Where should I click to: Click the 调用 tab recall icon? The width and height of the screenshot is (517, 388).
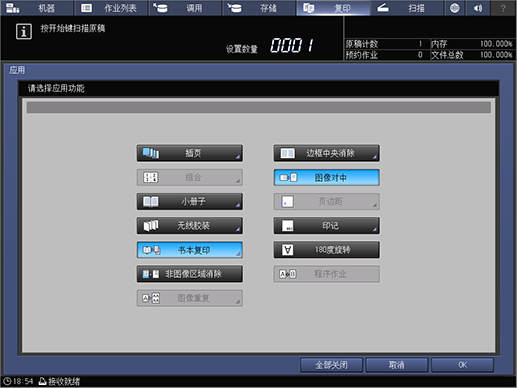(160, 8)
